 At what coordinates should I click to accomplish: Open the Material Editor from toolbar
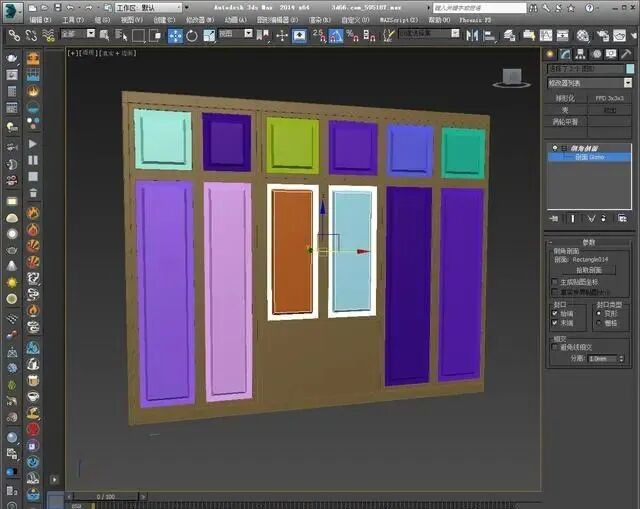pos(583,36)
